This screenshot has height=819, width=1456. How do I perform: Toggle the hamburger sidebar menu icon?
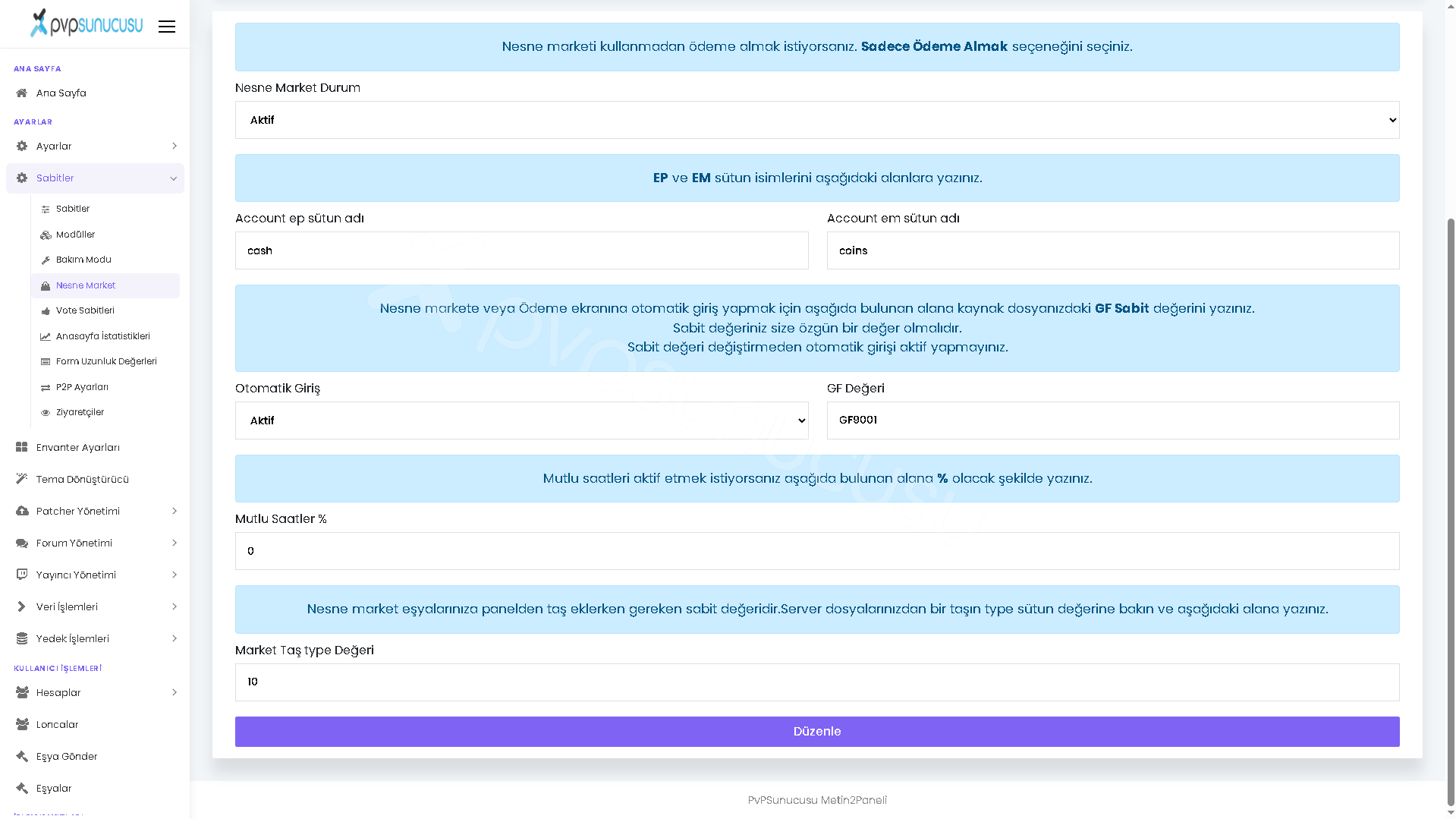[x=167, y=27]
